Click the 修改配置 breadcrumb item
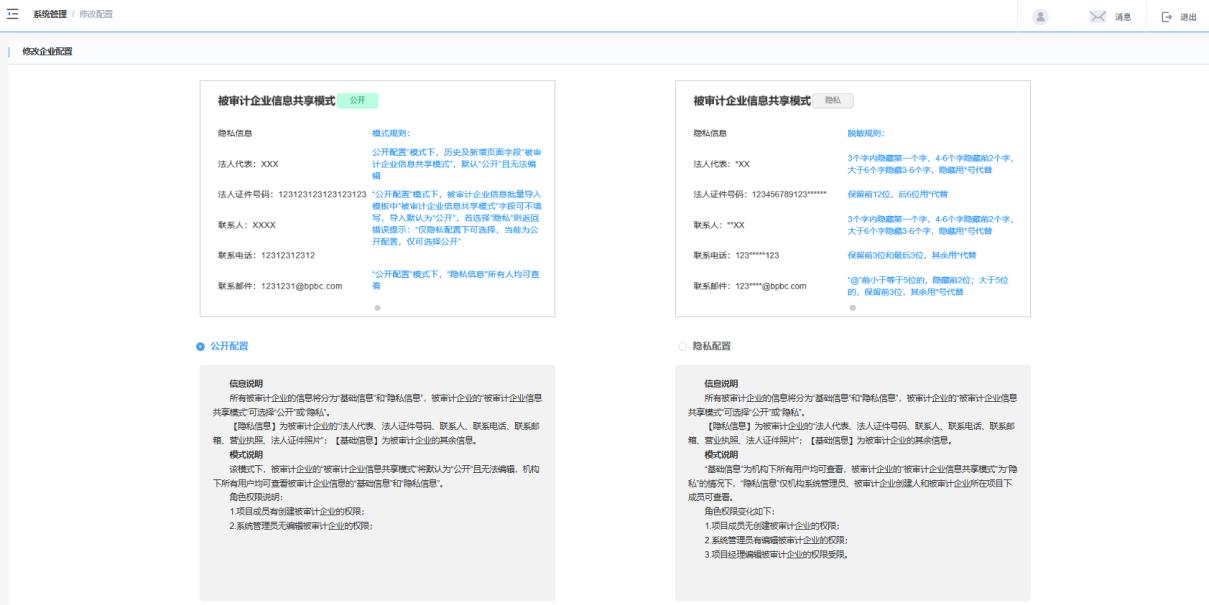Image resolution: width=1209 pixels, height=605 pixels. click(x=96, y=15)
